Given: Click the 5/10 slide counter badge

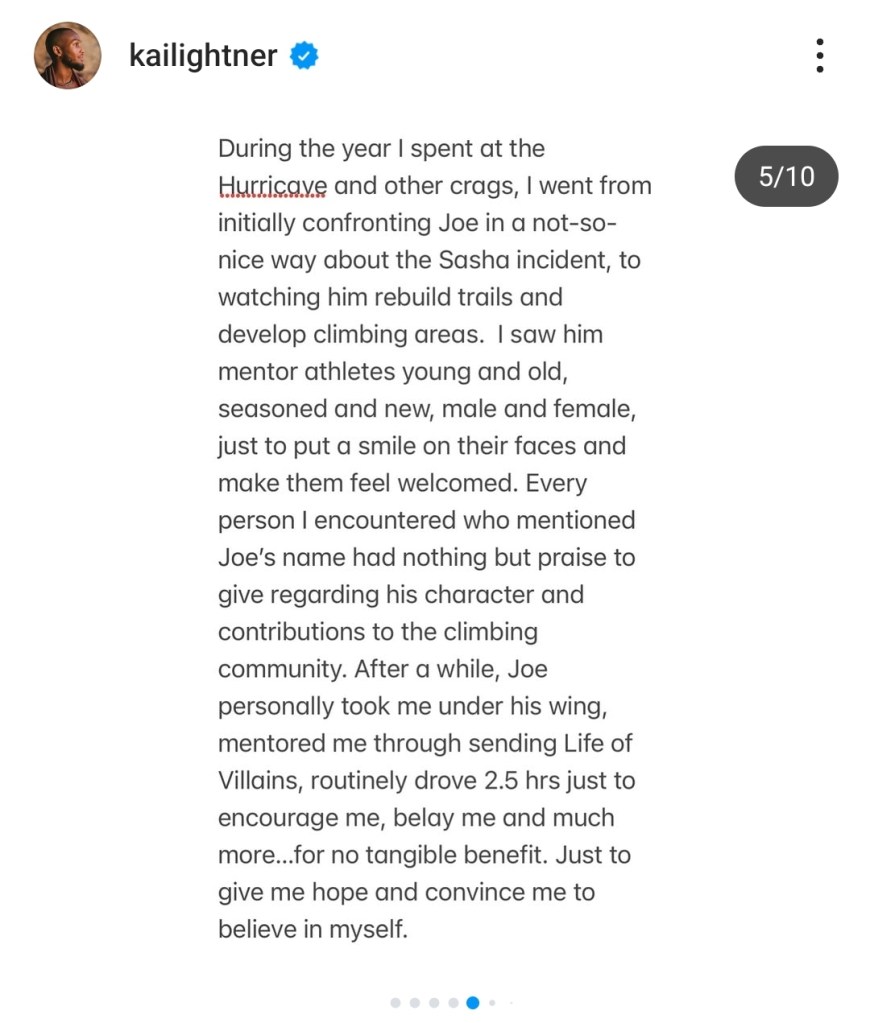Looking at the screenshot, I should click(786, 177).
